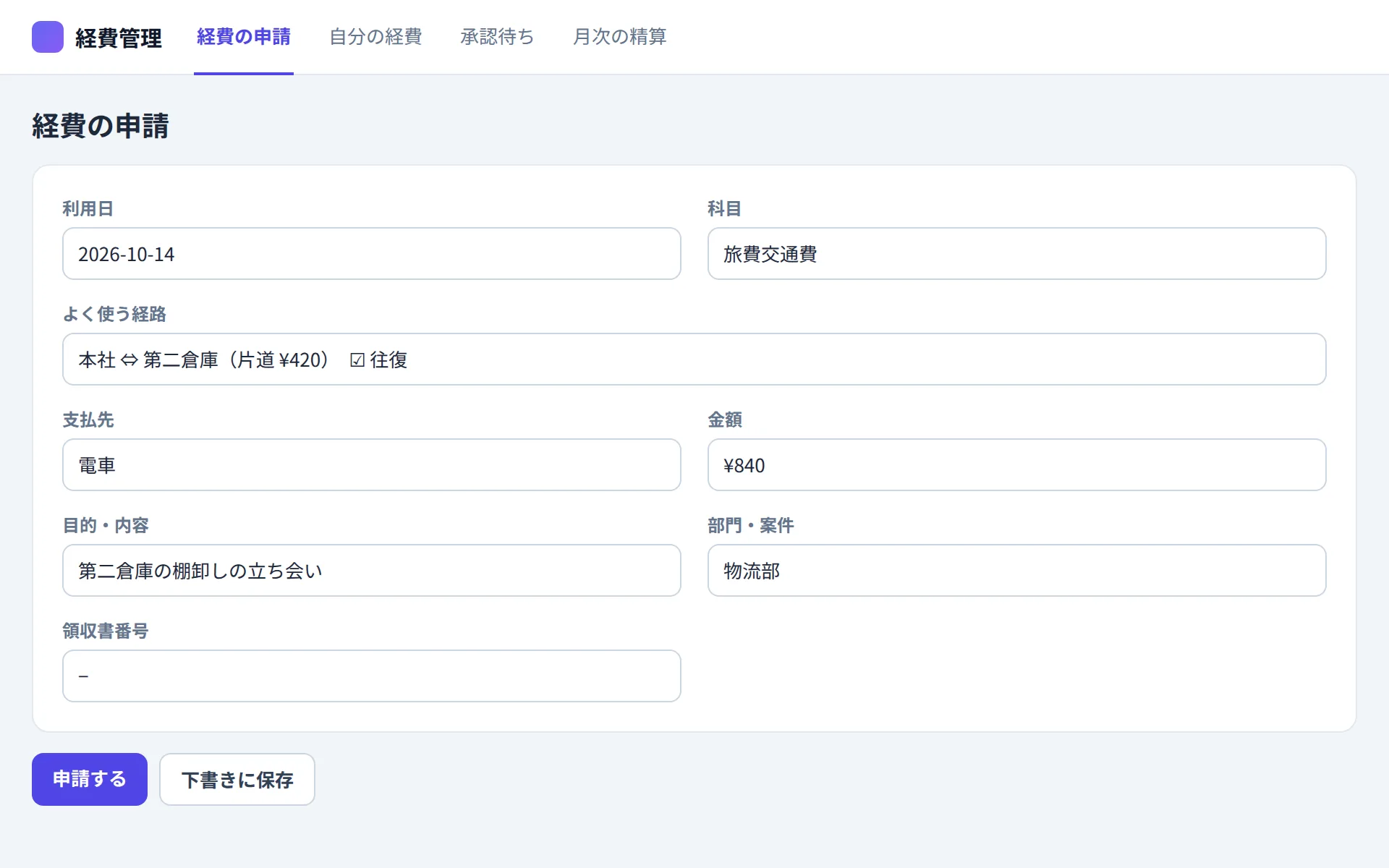Screen dimensions: 1389x868
Task: Click the 金額 label
Action: [725, 420]
